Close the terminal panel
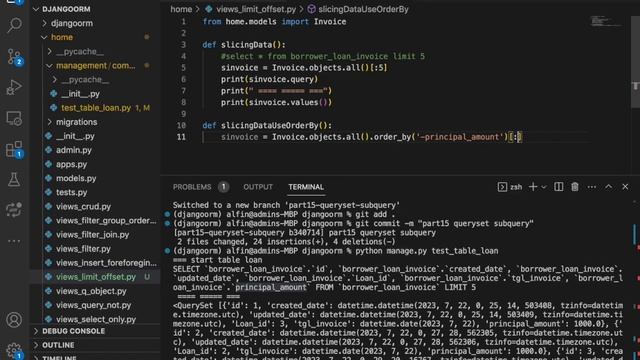This screenshot has width=640, height=360. click(625, 187)
